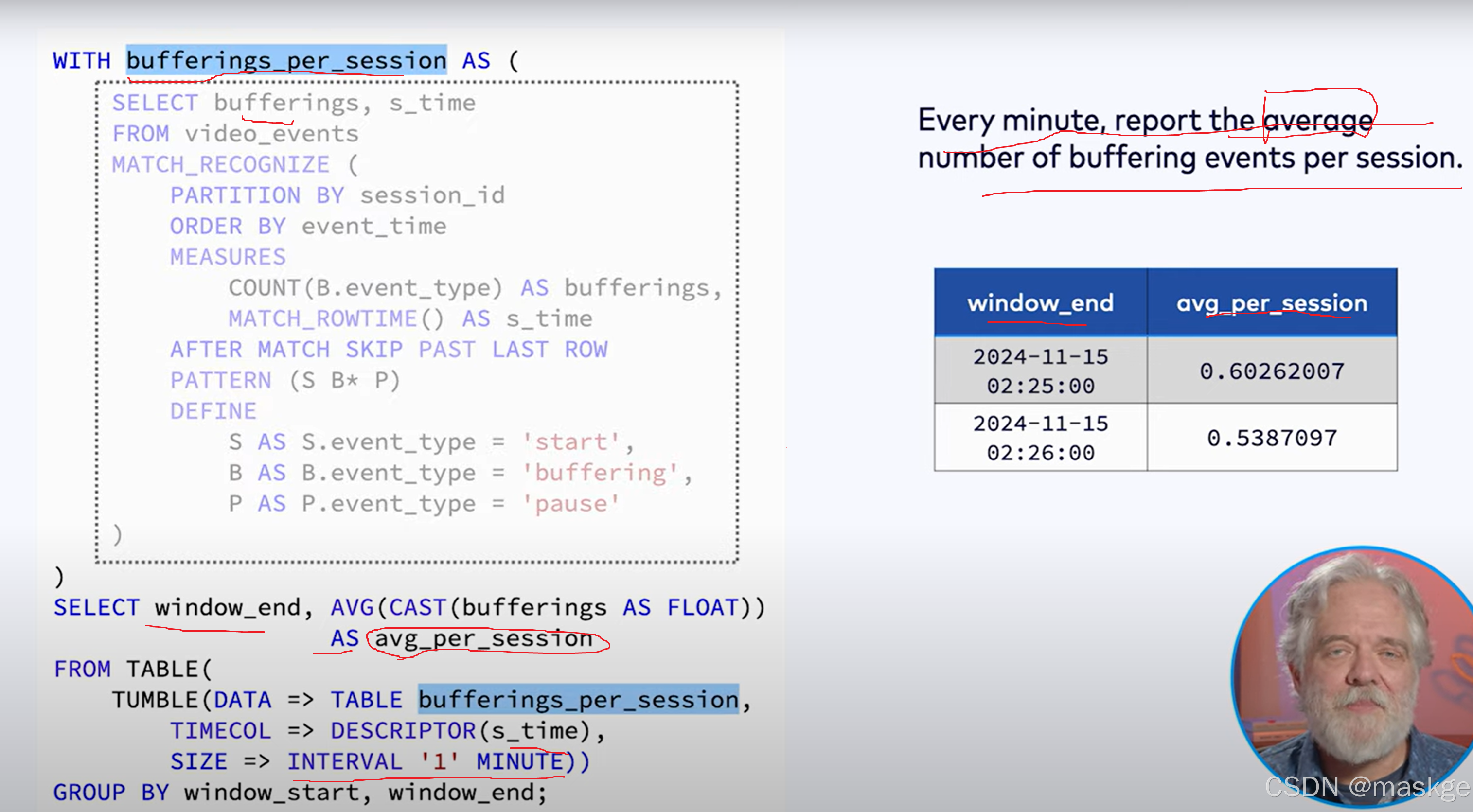Click 'number of buffering events per session.' line

(1189, 158)
